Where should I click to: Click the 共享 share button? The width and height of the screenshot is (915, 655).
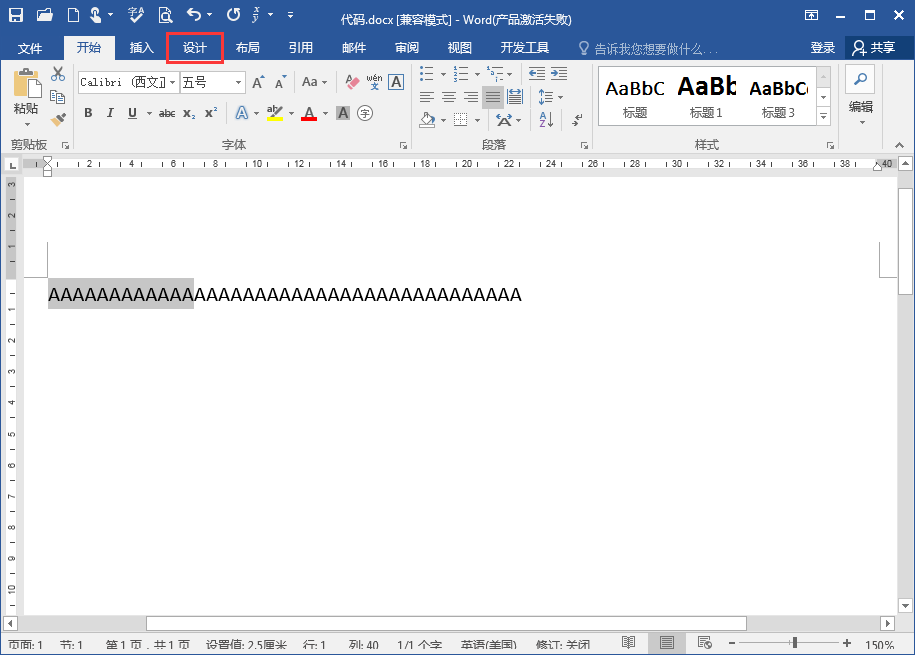click(873, 48)
